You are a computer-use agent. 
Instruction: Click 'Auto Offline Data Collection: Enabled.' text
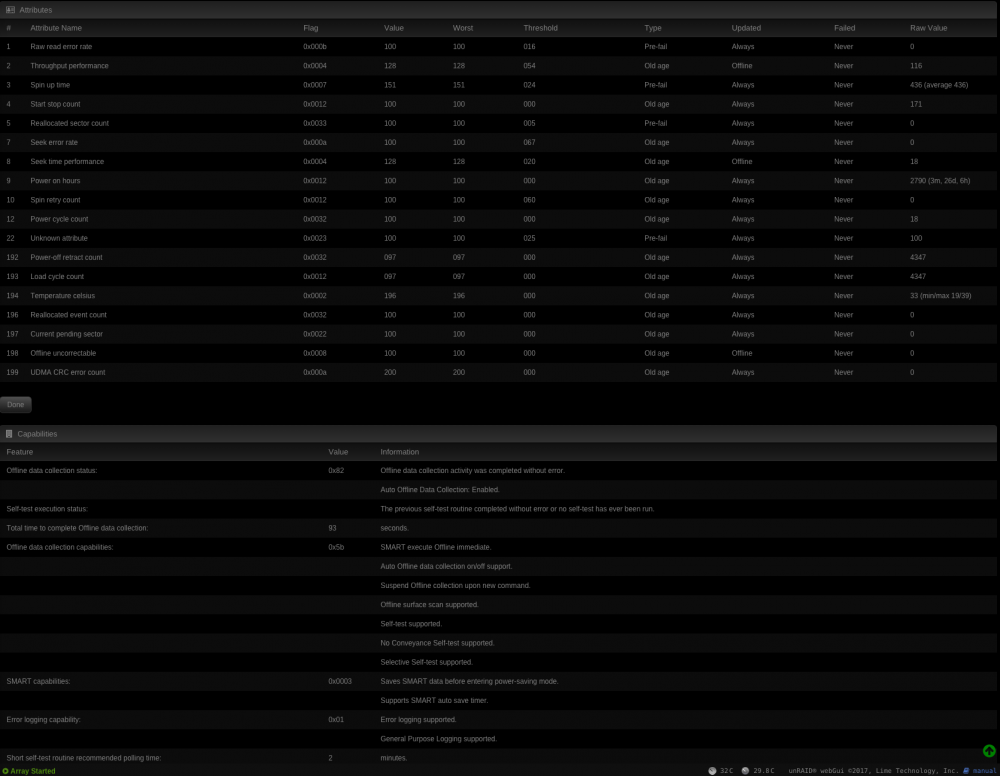pyautogui.click(x=440, y=490)
